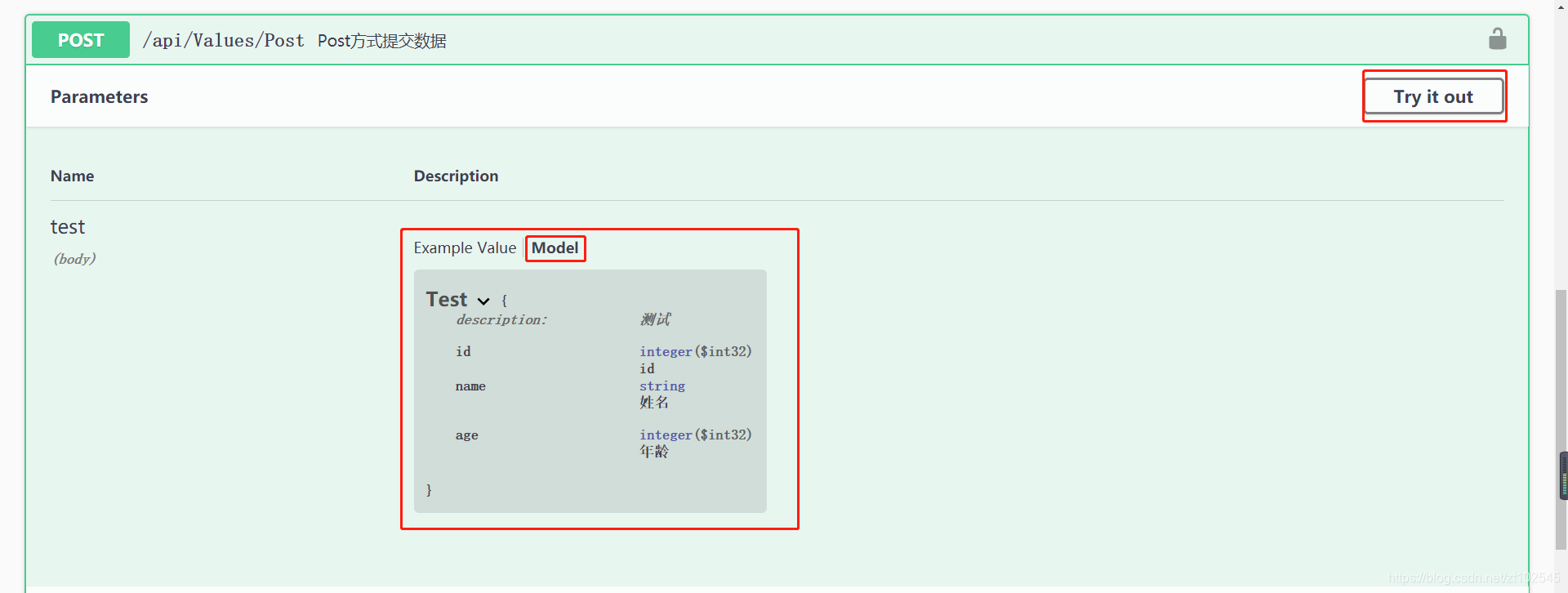Click the Try it out button
This screenshot has width=1568, height=593.
(x=1433, y=96)
